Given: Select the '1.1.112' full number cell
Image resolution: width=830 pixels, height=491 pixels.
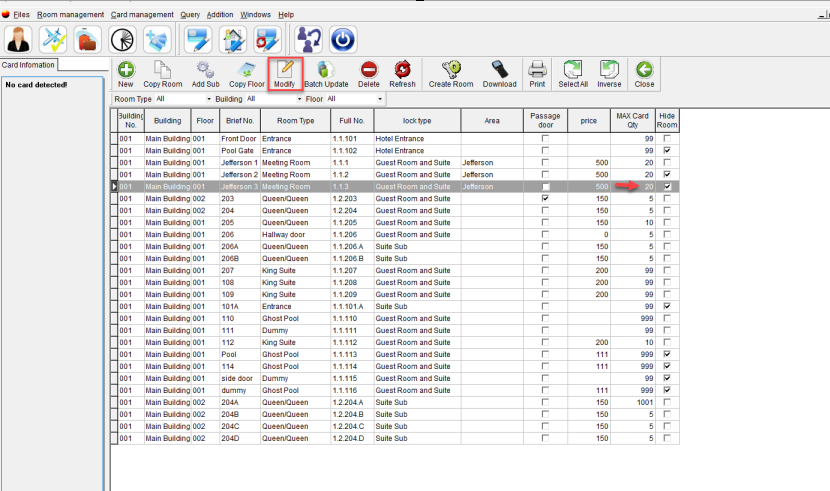Looking at the screenshot, I should 352,342.
